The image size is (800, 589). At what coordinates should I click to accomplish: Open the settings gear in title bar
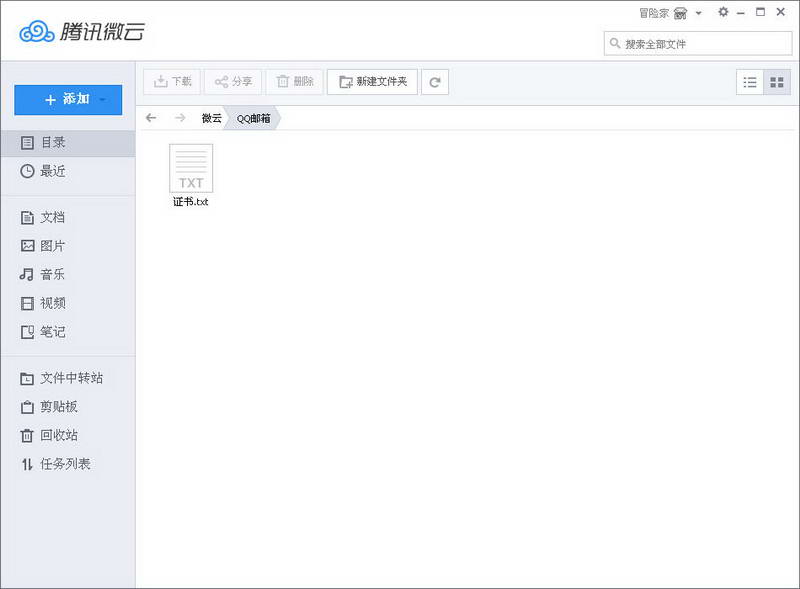coord(723,12)
